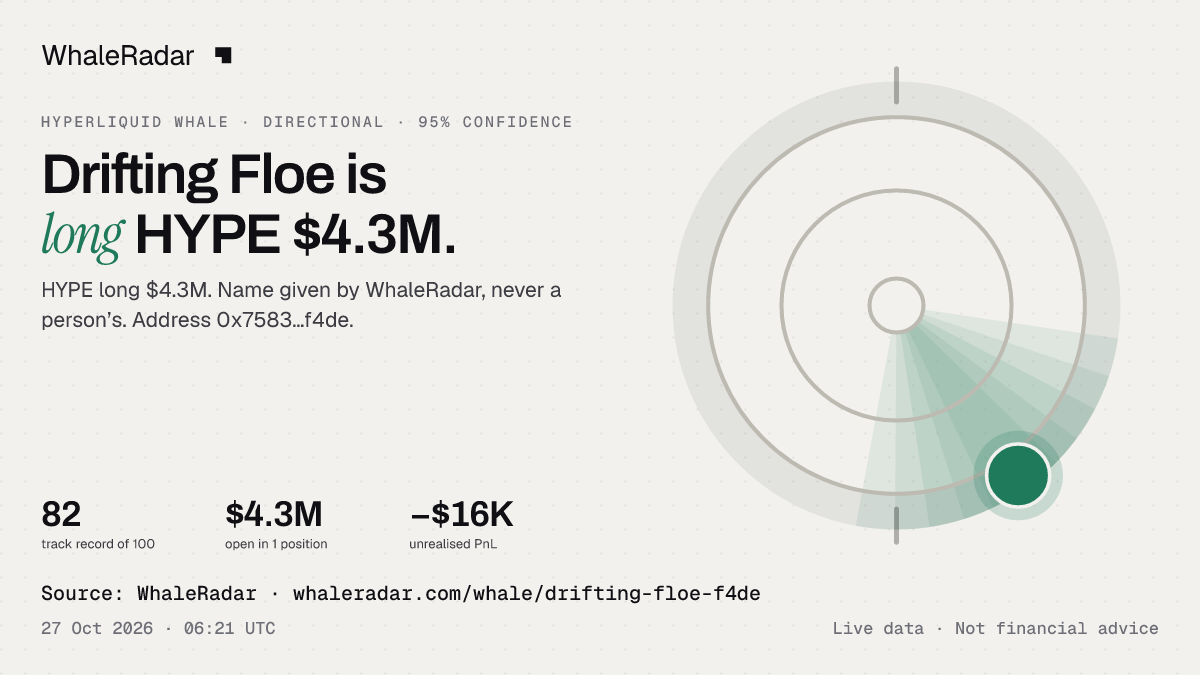Click the WhaleRadar brand name text
Image resolution: width=1200 pixels, height=675 pixels.
118,56
